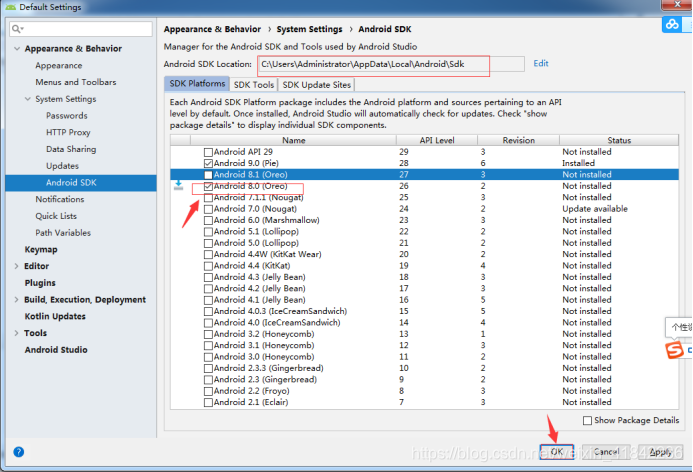Close the Default Settings window
Screen dimensions: 693x472
pyautogui.click(x=677, y=4)
